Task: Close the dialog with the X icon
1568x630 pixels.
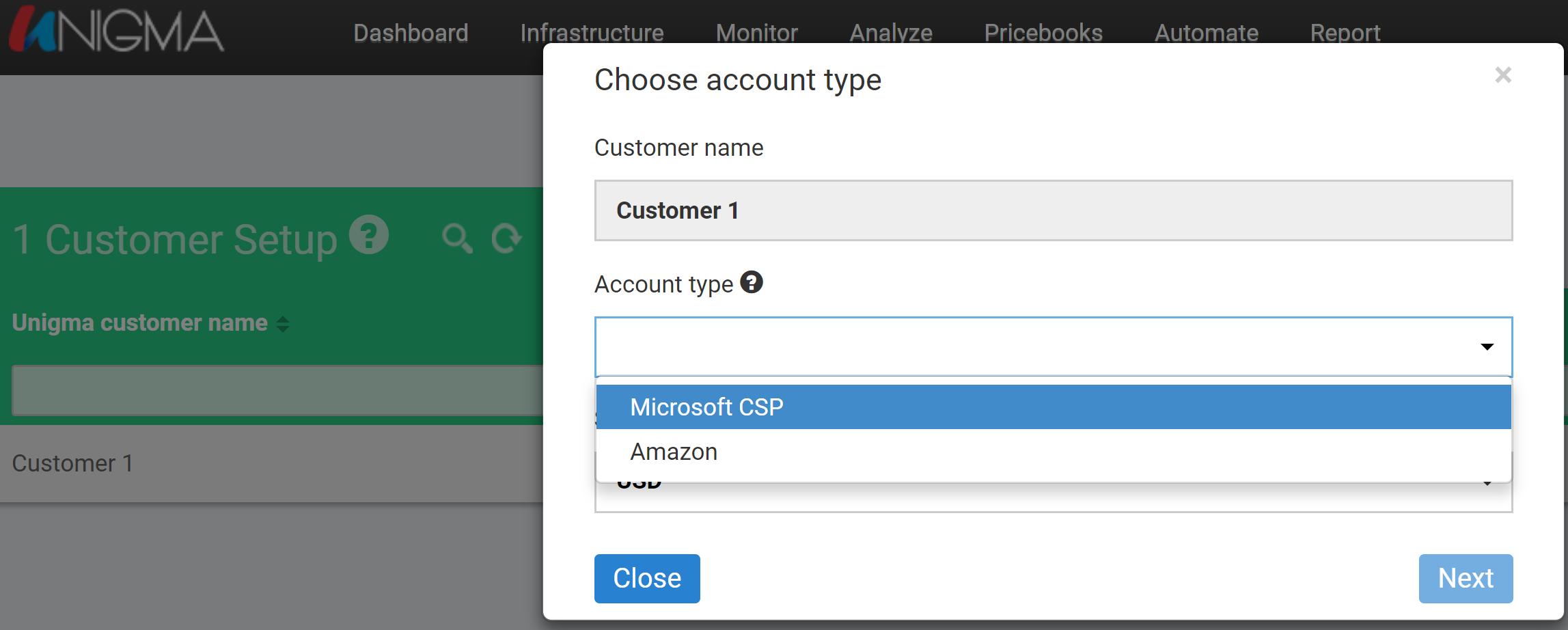Action: click(1502, 74)
